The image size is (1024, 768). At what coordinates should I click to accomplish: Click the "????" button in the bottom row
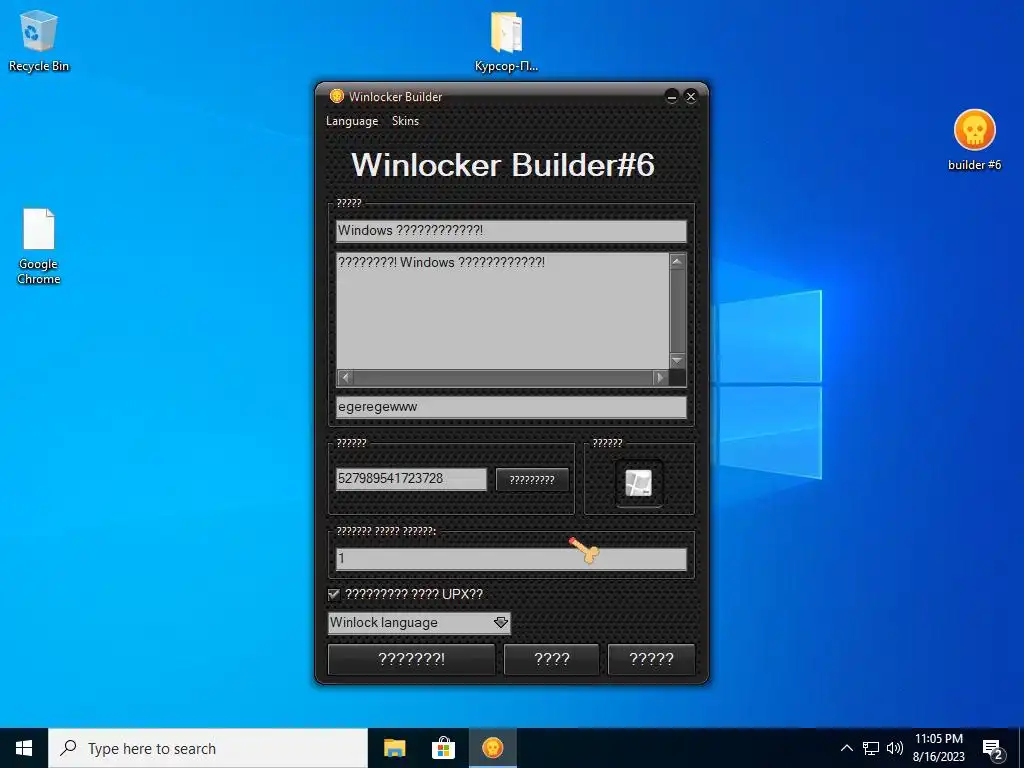pyautogui.click(x=552, y=659)
